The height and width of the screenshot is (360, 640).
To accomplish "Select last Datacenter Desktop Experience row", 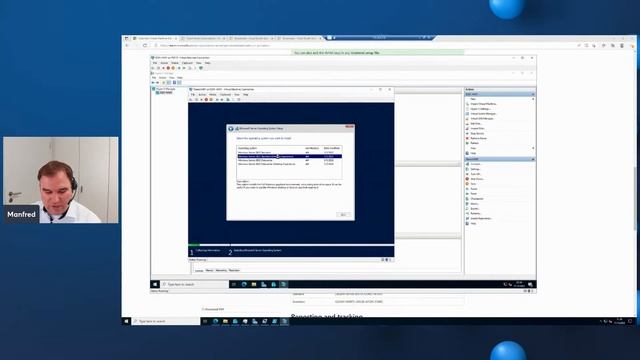I will tap(289, 164).
